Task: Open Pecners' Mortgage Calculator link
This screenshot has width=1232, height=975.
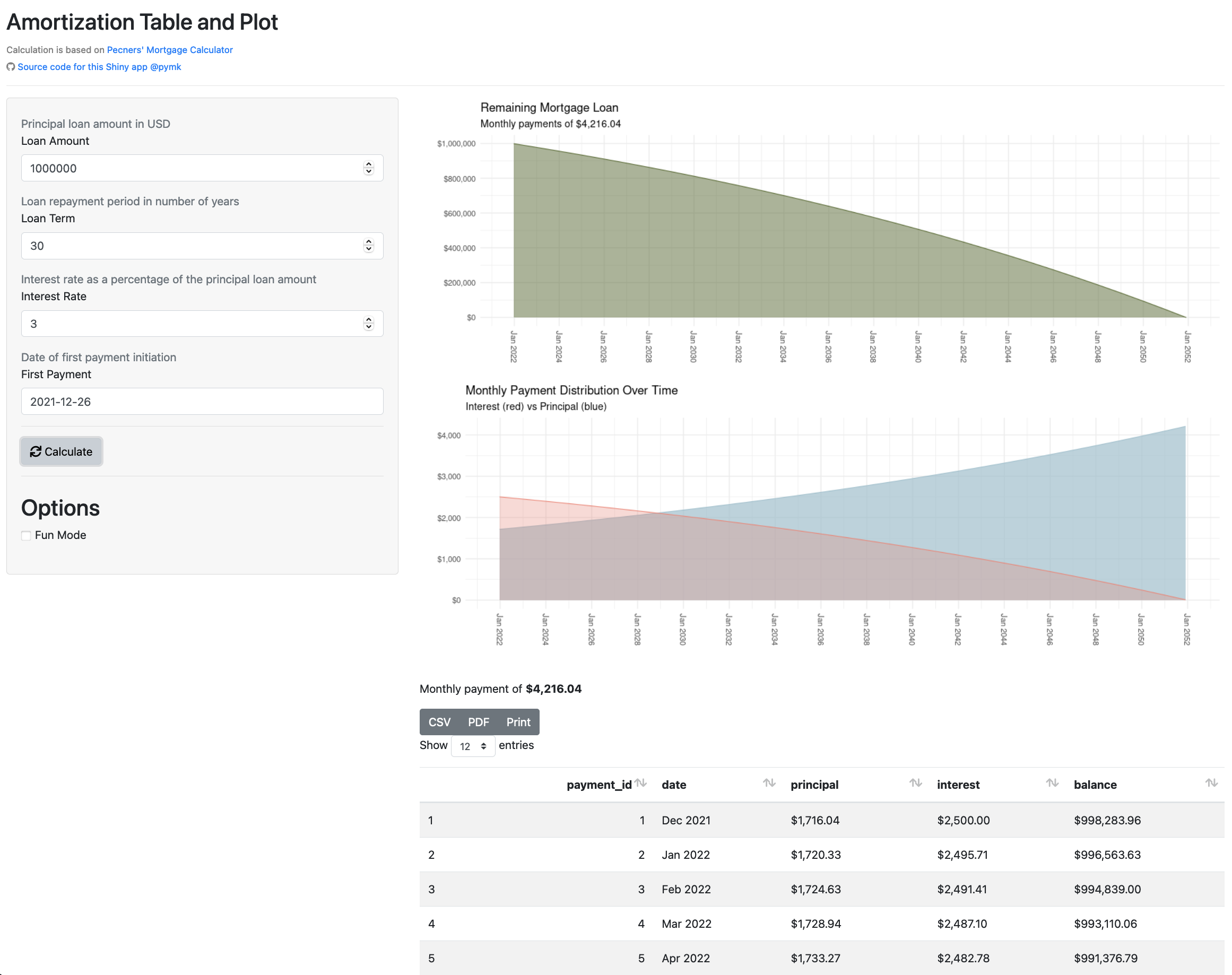Action: 170,50
